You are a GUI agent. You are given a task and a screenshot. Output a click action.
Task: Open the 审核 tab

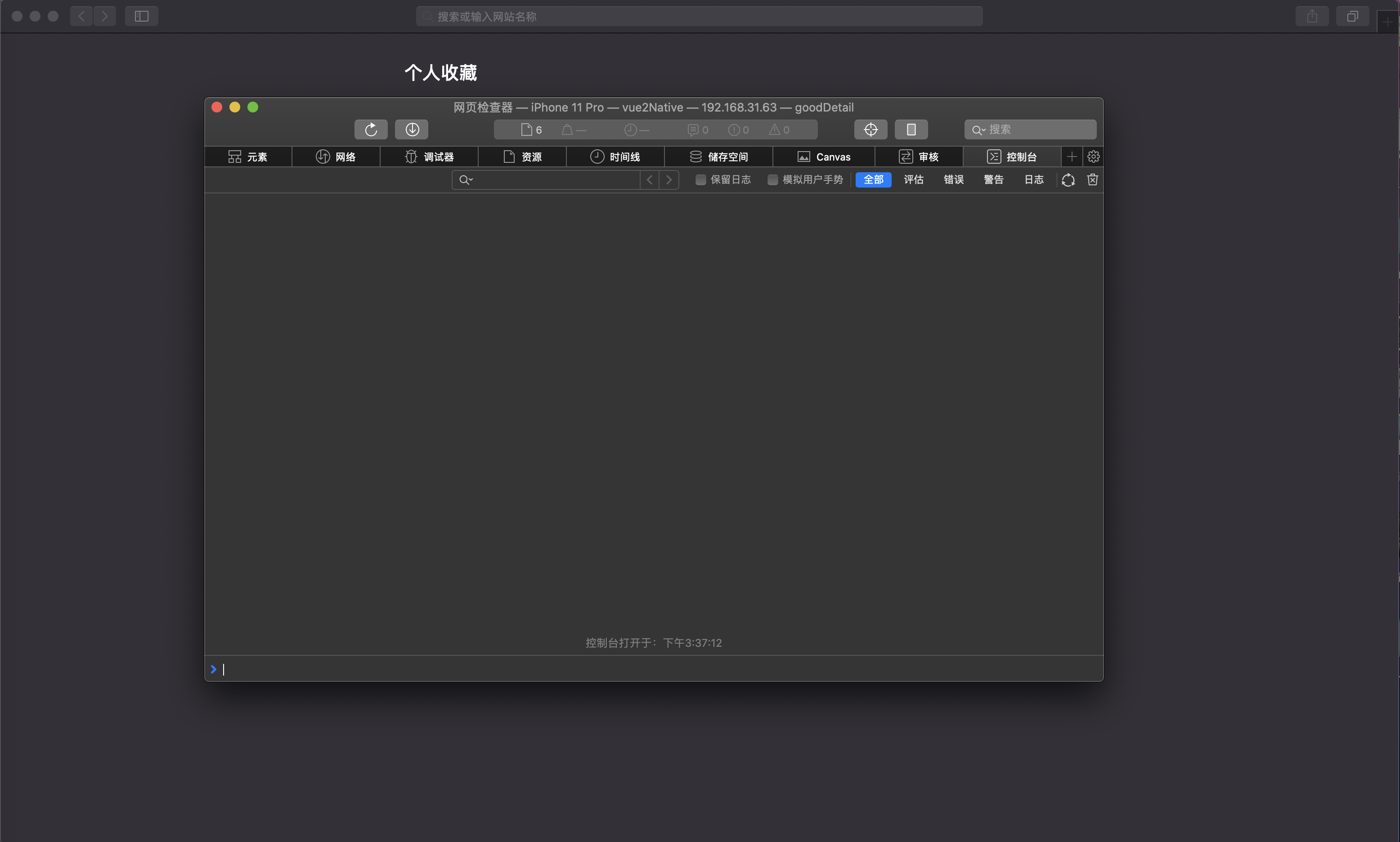(919, 157)
